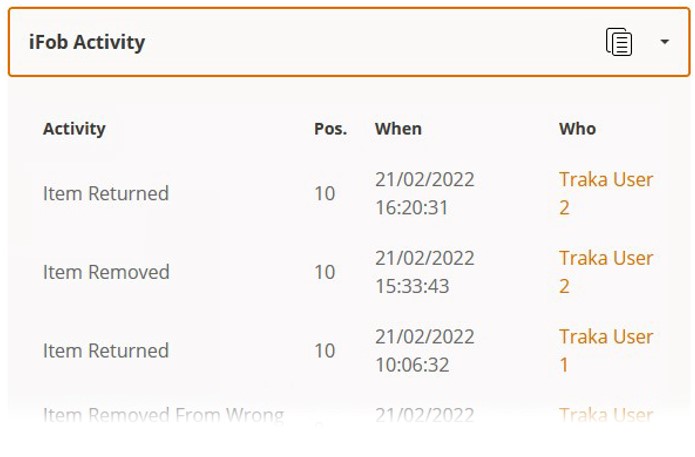The height and width of the screenshot is (457, 695).
Task: Click the Who column header
Action: [577, 128]
